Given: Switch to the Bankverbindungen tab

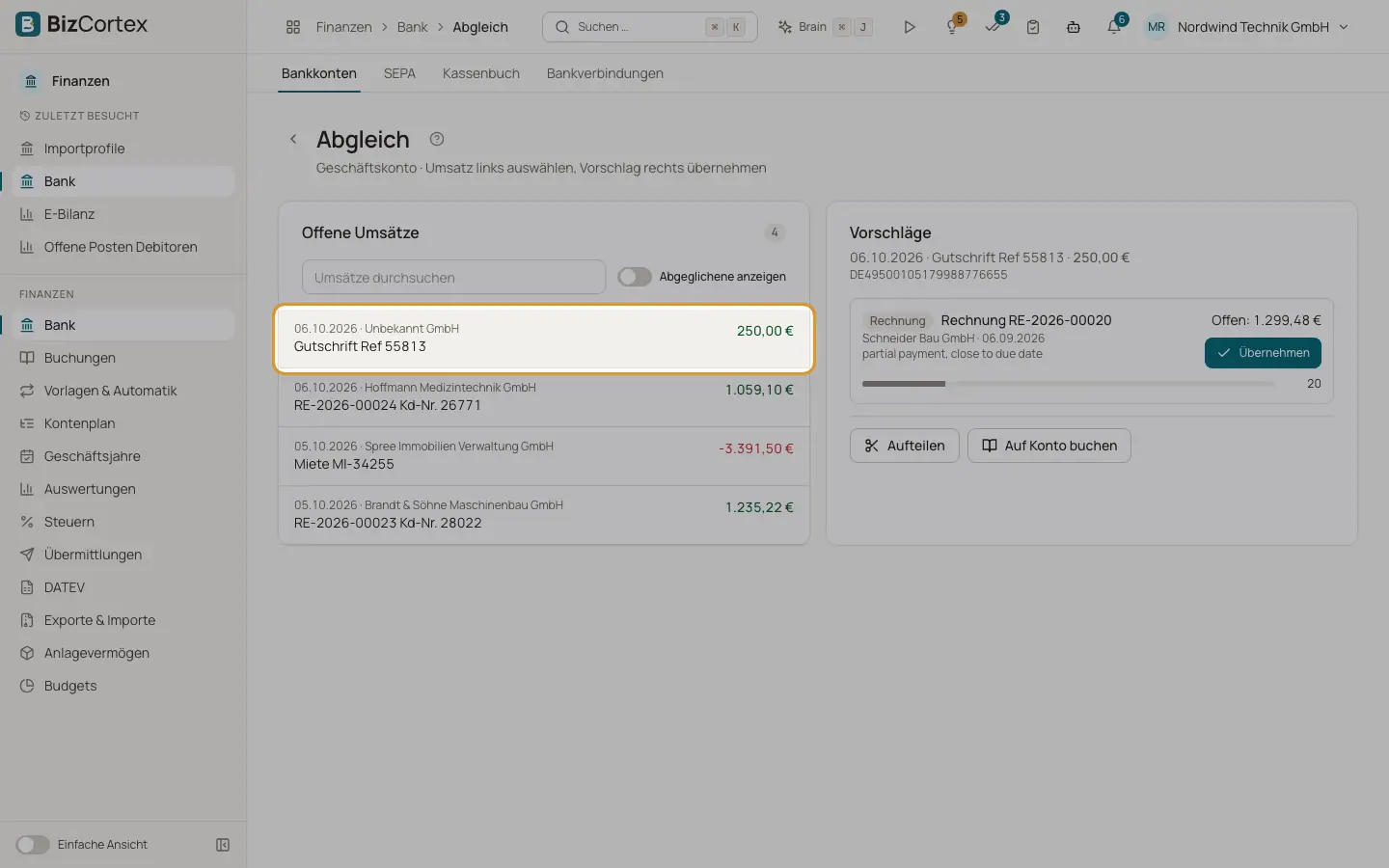Looking at the screenshot, I should tap(605, 73).
